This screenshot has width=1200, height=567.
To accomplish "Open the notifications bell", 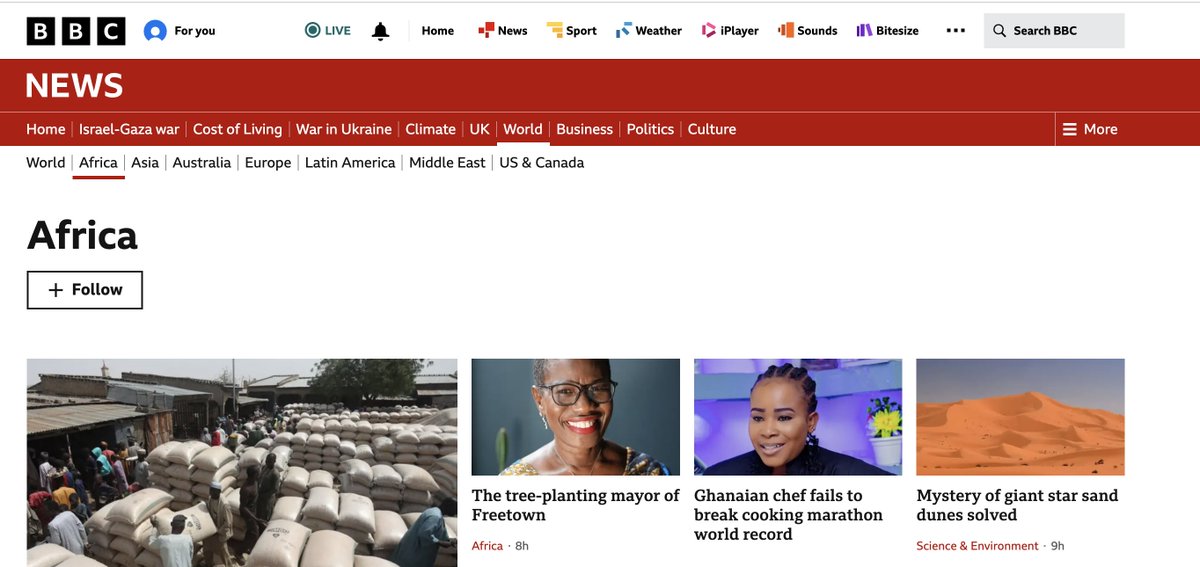I will click(x=380, y=31).
